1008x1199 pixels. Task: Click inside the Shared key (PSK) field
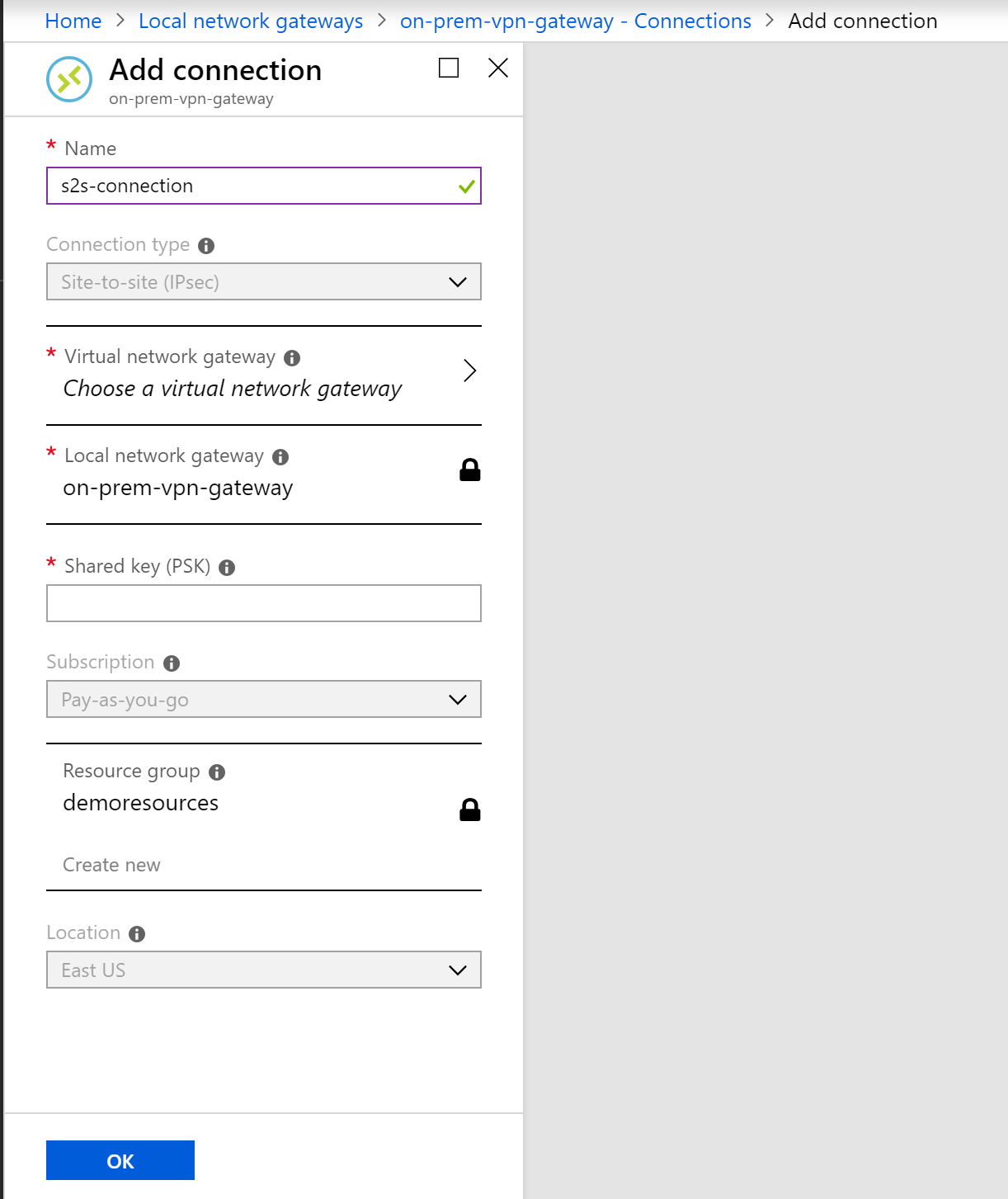coord(263,603)
